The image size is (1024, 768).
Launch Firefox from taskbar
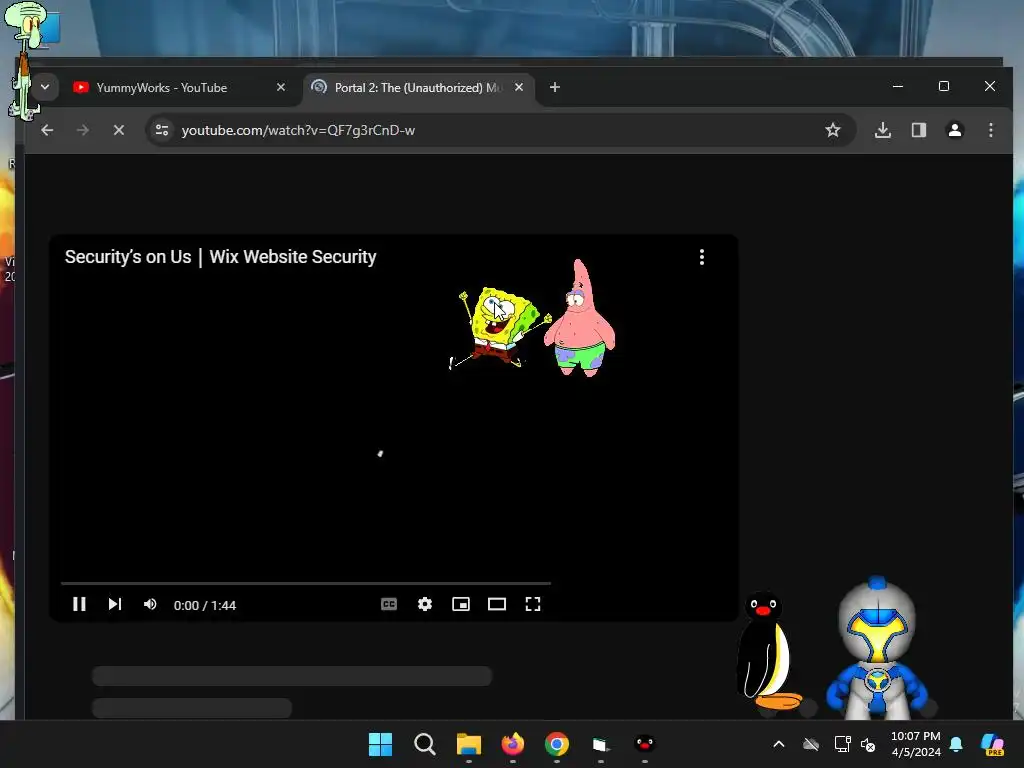point(513,744)
